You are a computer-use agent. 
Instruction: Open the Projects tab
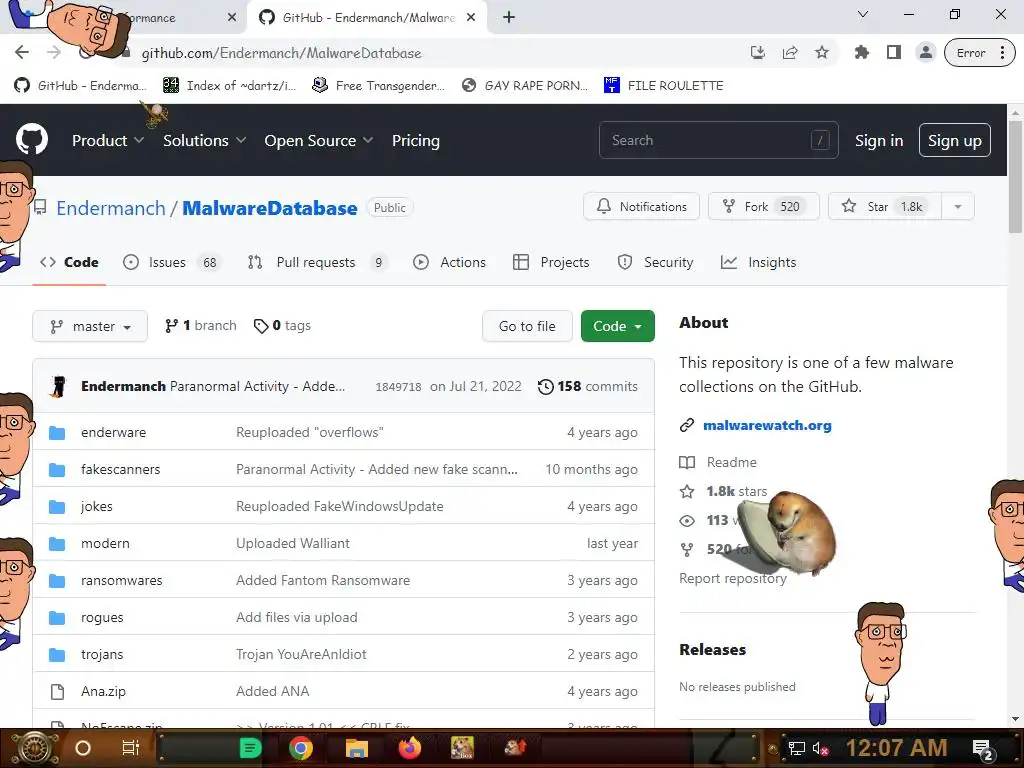pyautogui.click(x=551, y=263)
